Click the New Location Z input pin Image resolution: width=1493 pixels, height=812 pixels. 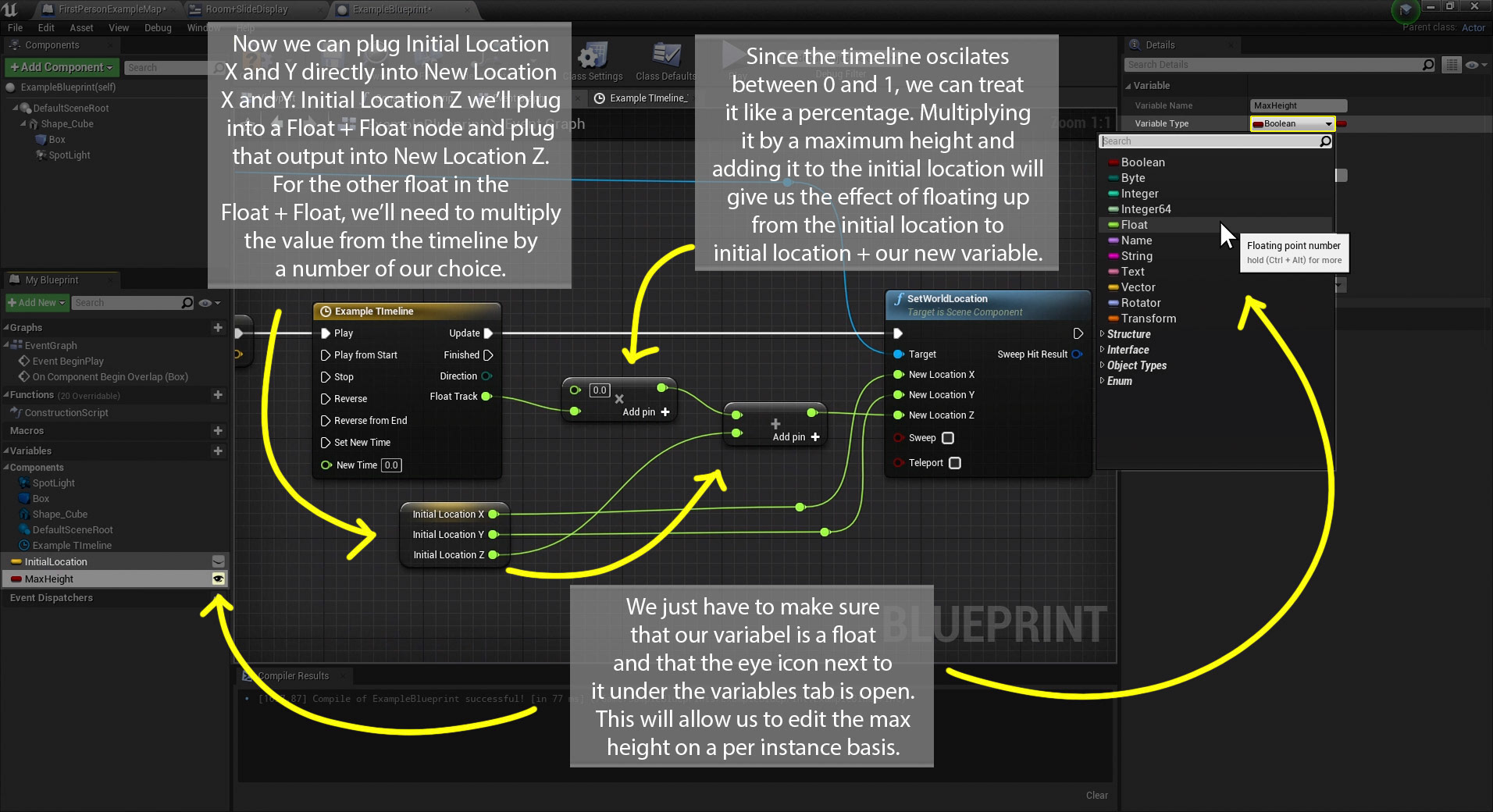(899, 415)
